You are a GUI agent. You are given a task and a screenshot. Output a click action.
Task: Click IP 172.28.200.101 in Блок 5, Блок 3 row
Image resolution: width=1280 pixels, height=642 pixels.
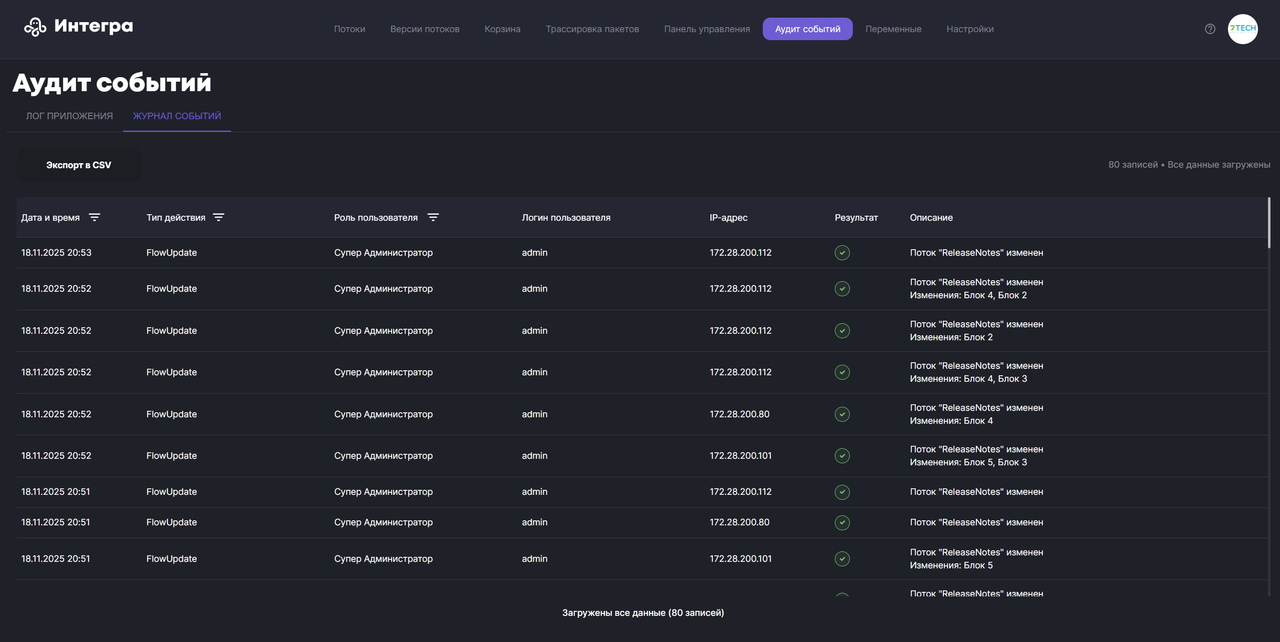pos(741,456)
